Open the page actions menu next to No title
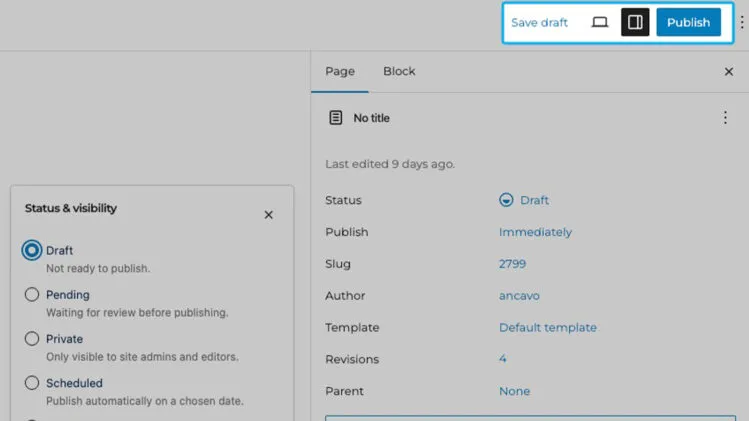The image size is (749, 421). pos(725,118)
